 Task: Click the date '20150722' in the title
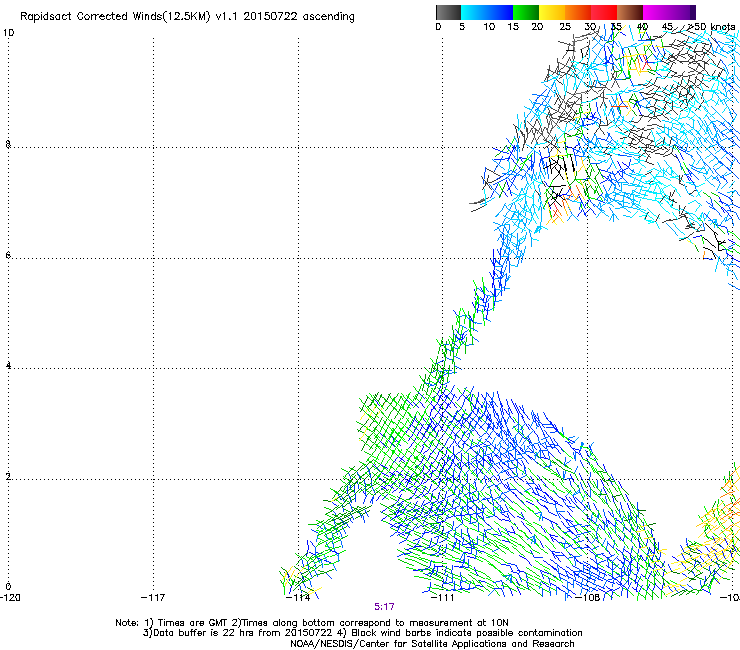[x=270, y=17]
